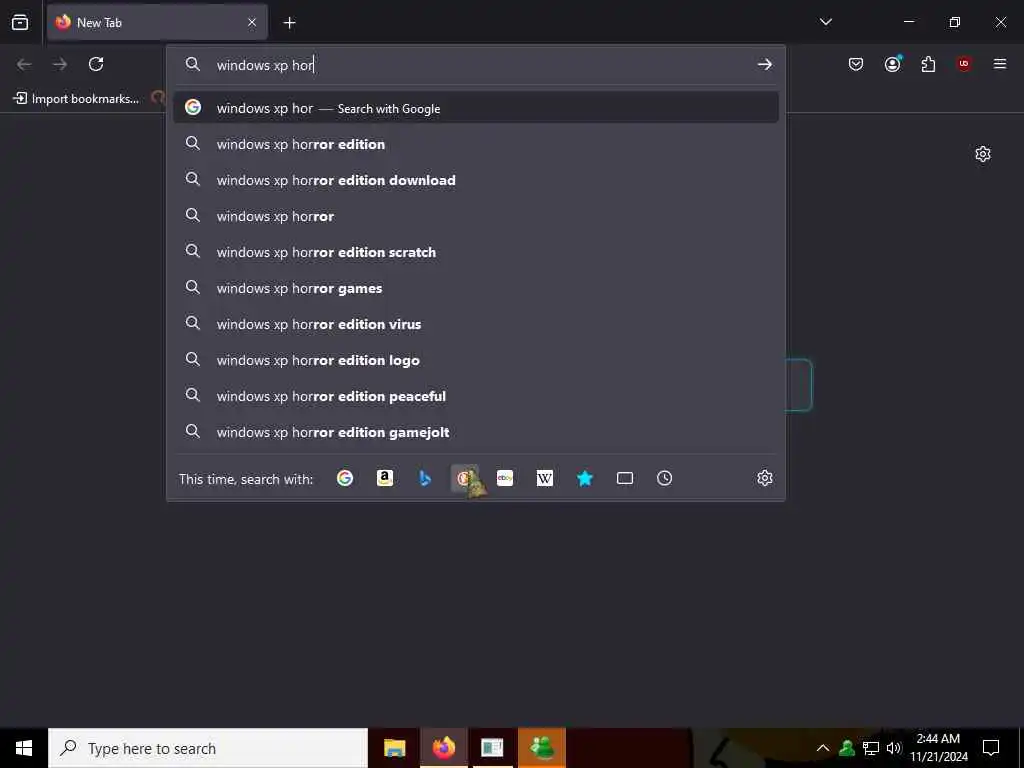Image resolution: width=1024 pixels, height=768 pixels.
Task: Select suggestion 'windows xp horror edition scratch'
Action: (475, 252)
